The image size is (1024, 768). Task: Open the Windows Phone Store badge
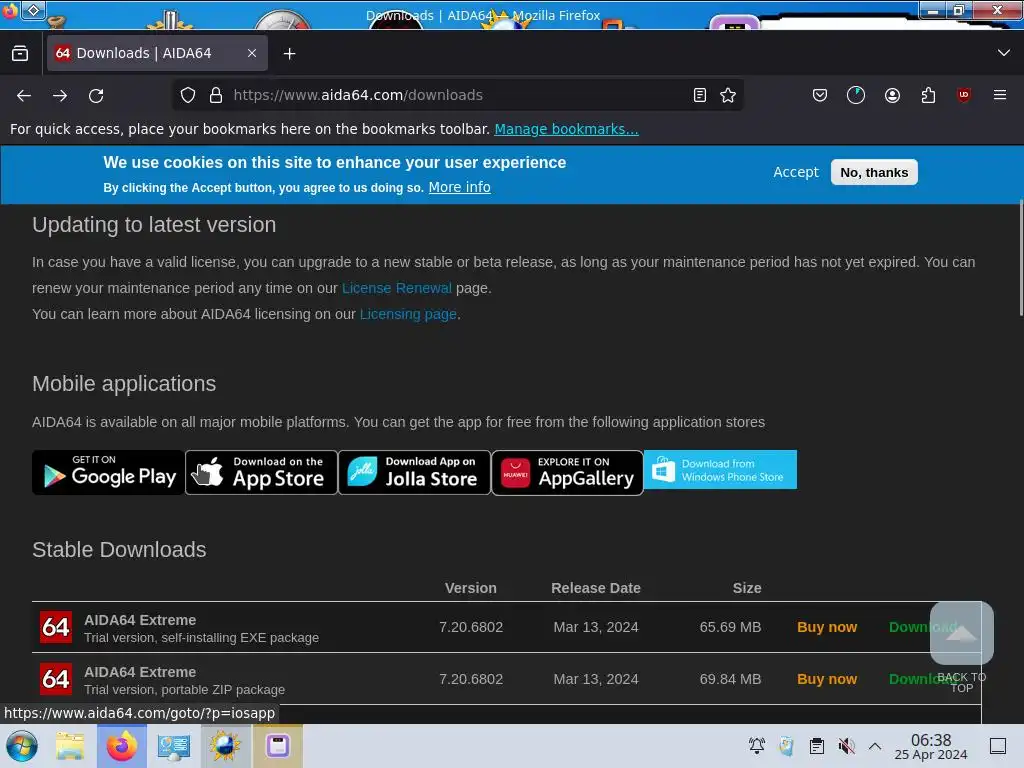click(720, 470)
